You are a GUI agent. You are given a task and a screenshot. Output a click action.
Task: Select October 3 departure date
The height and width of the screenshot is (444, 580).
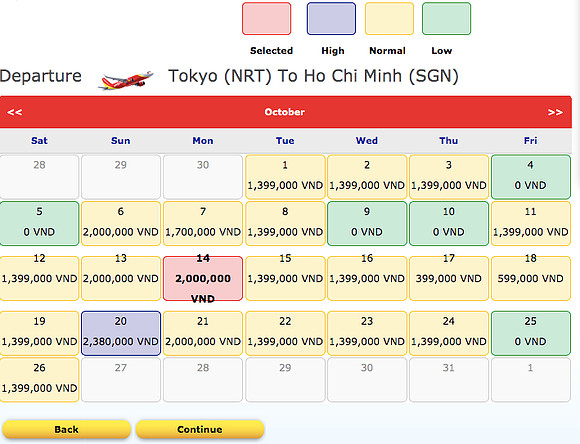(x=449, y=177)
